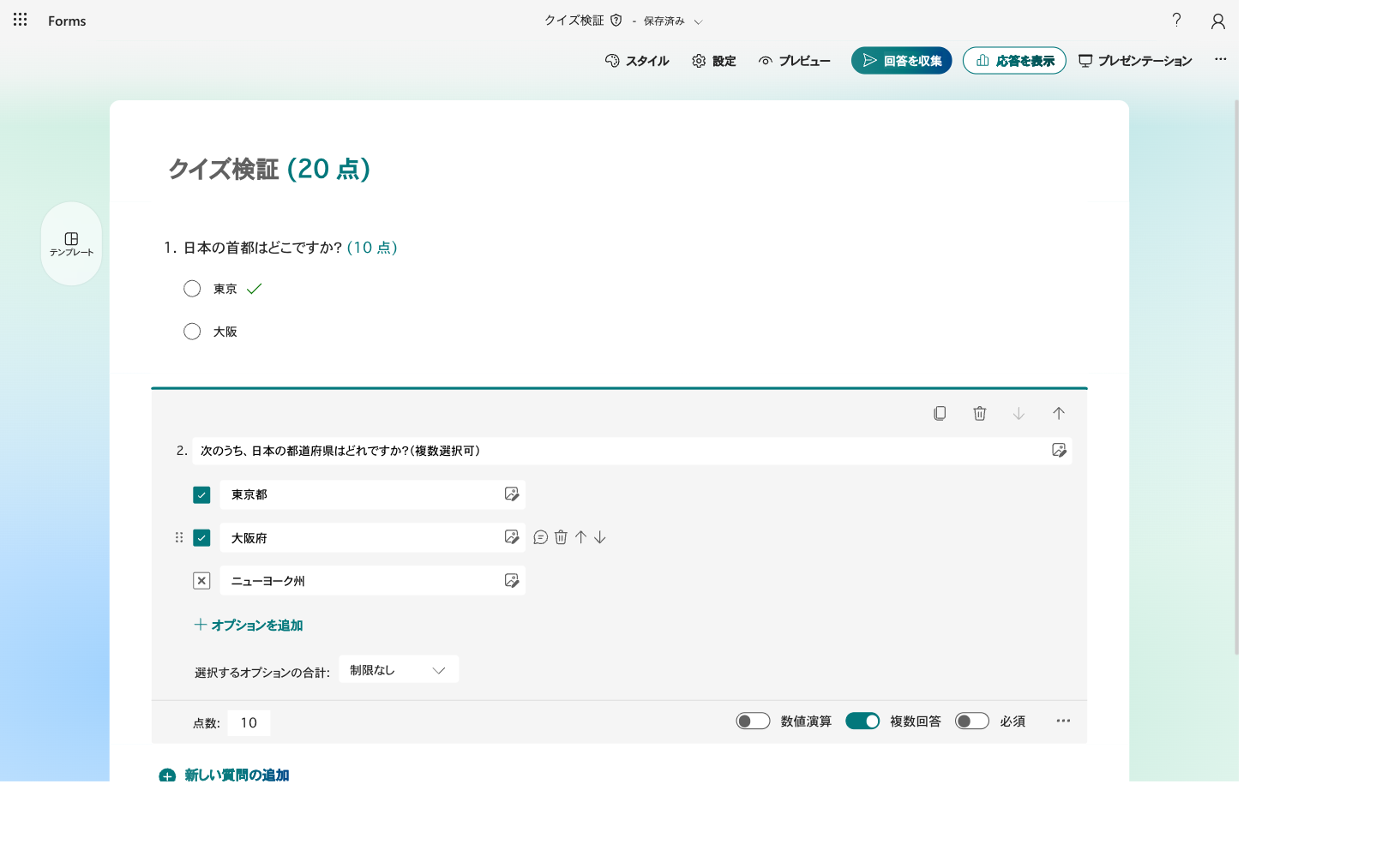
Task: Enable the 必須 toggle
Action: click(972, 721)
